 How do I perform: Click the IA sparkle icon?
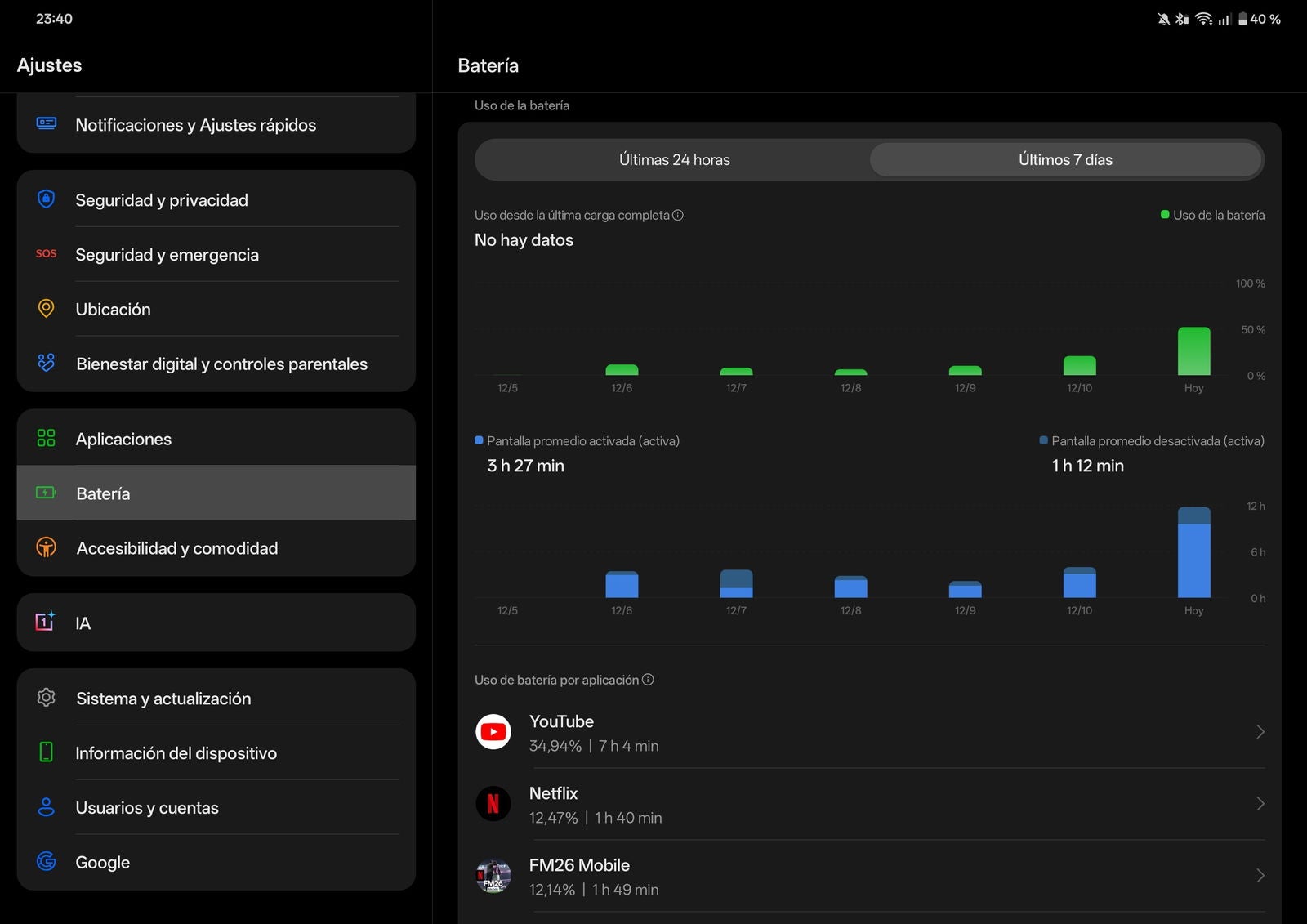(46, 623)
